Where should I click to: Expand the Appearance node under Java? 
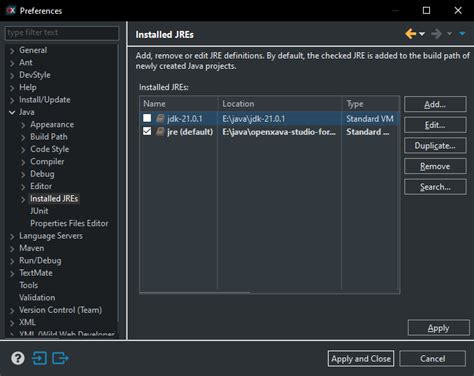(x=23, y=125)
